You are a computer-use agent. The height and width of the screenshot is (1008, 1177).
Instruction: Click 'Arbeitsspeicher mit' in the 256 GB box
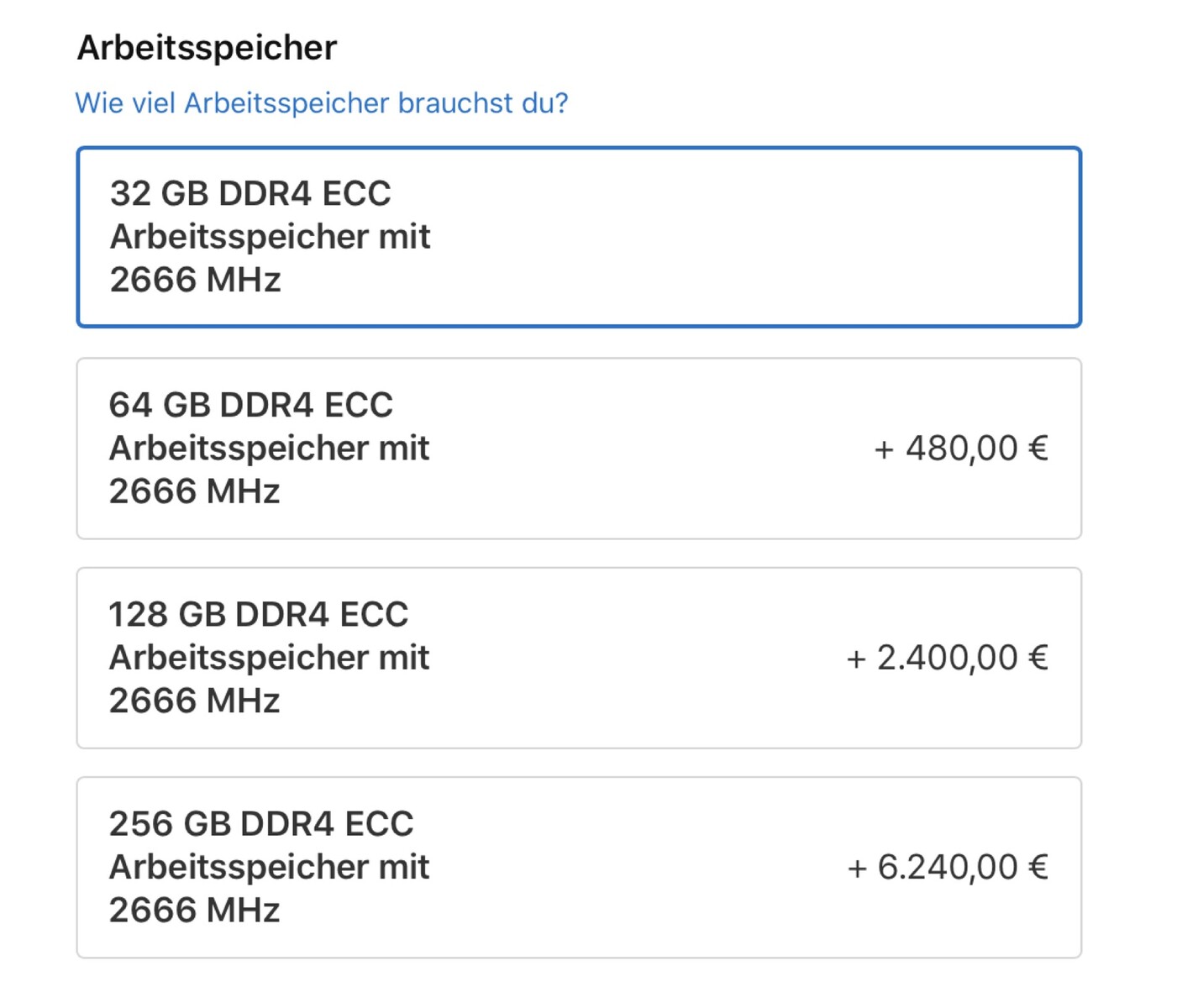269,867
